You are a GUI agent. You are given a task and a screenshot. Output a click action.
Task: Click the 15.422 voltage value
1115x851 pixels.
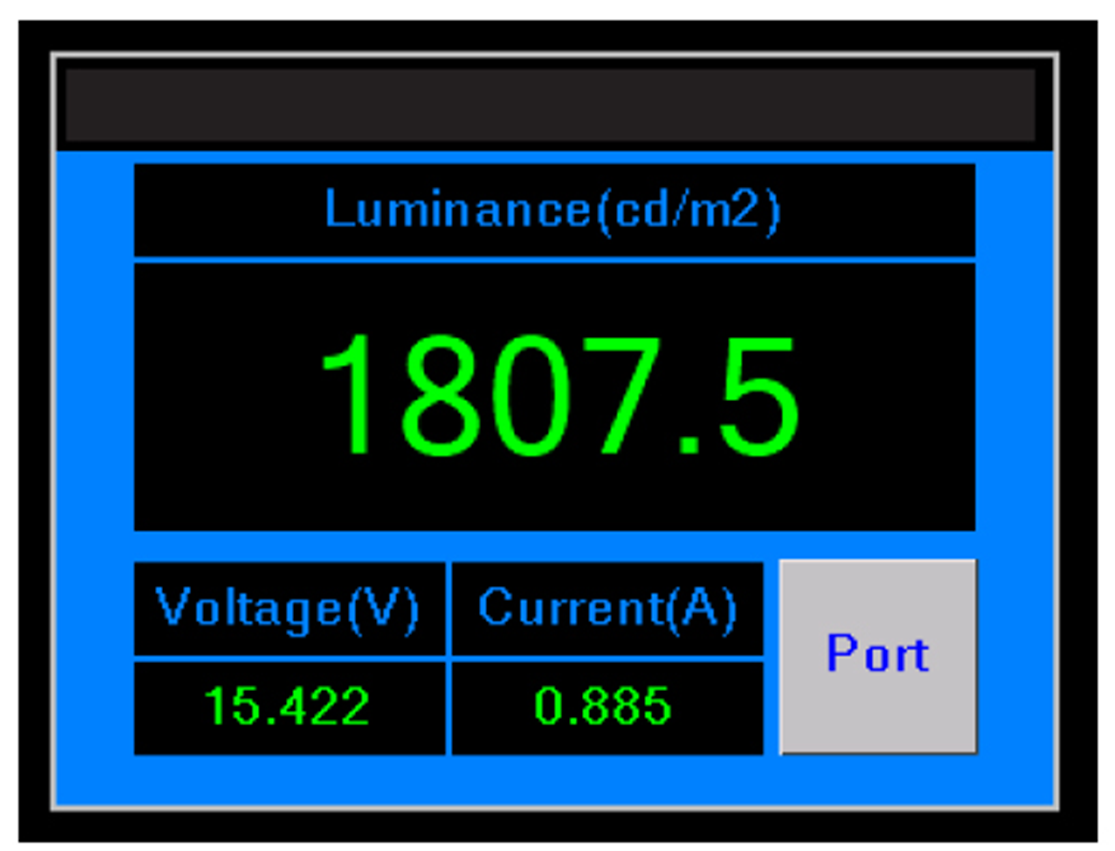pos(287,707)
